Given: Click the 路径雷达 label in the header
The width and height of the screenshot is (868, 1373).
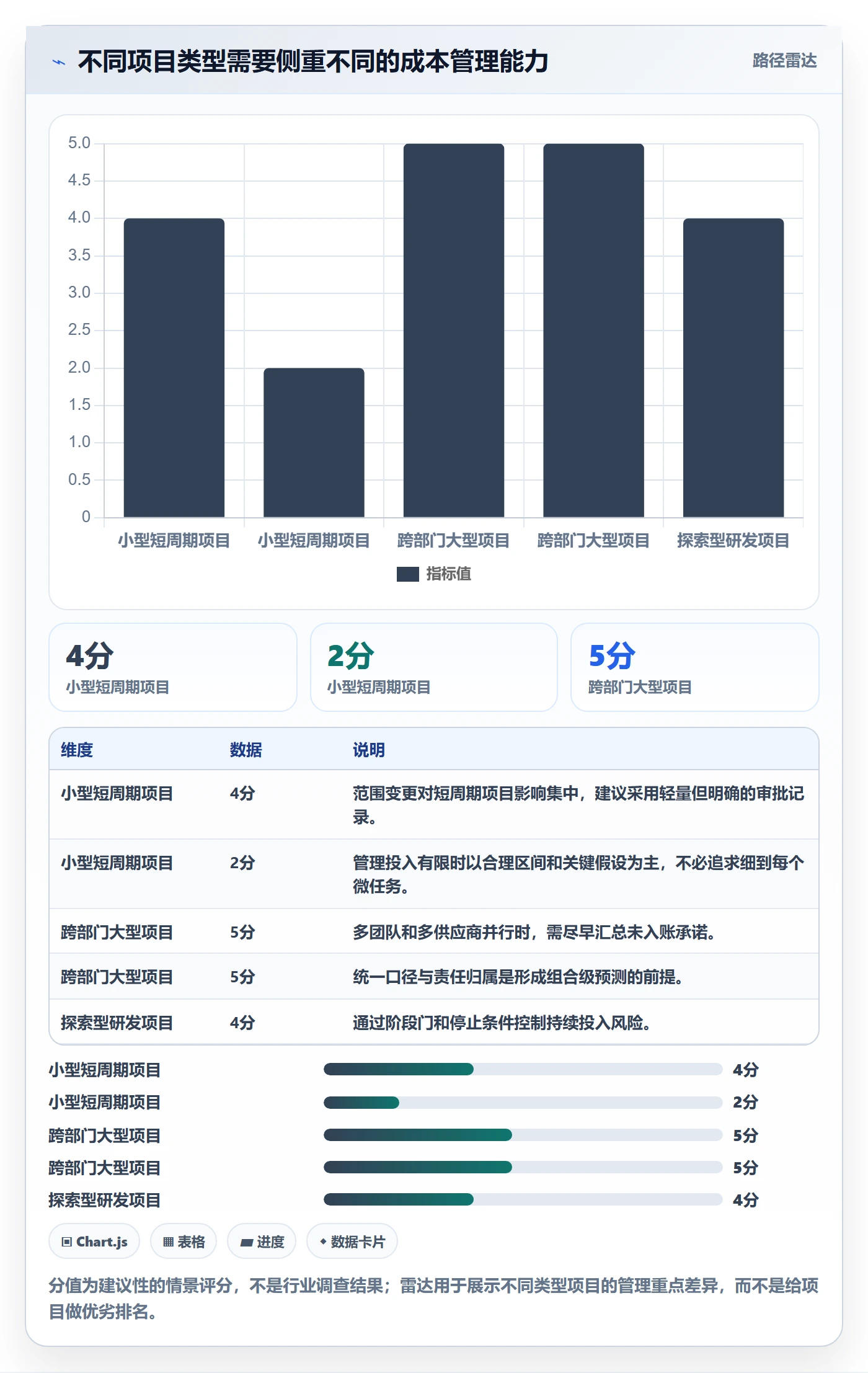Looking at the screenshot, I should [x=784, y=60].
